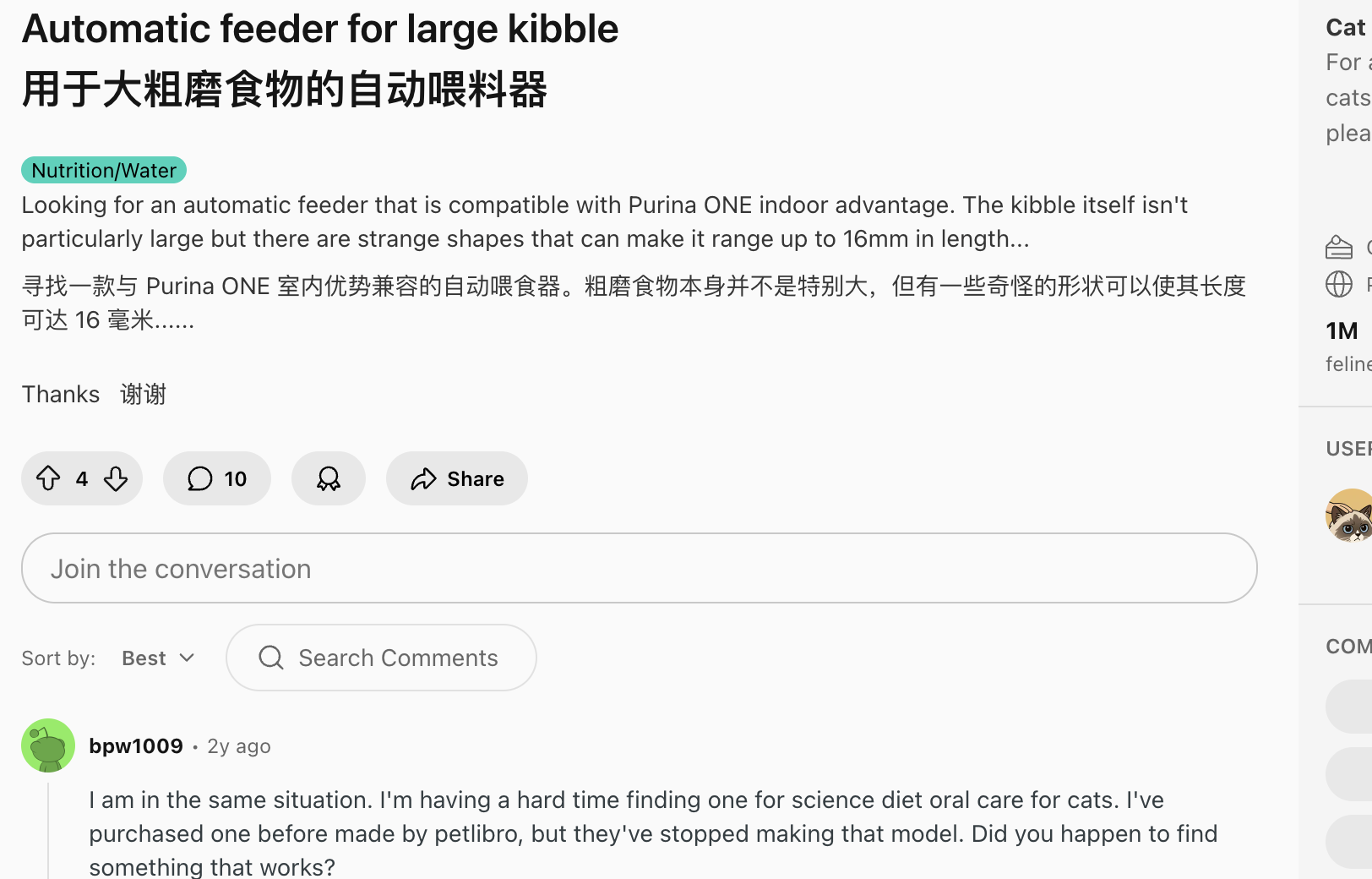Downvote the automatic feeder post
The width and height of the screenshot is (1372, 879).
point(116,478)
